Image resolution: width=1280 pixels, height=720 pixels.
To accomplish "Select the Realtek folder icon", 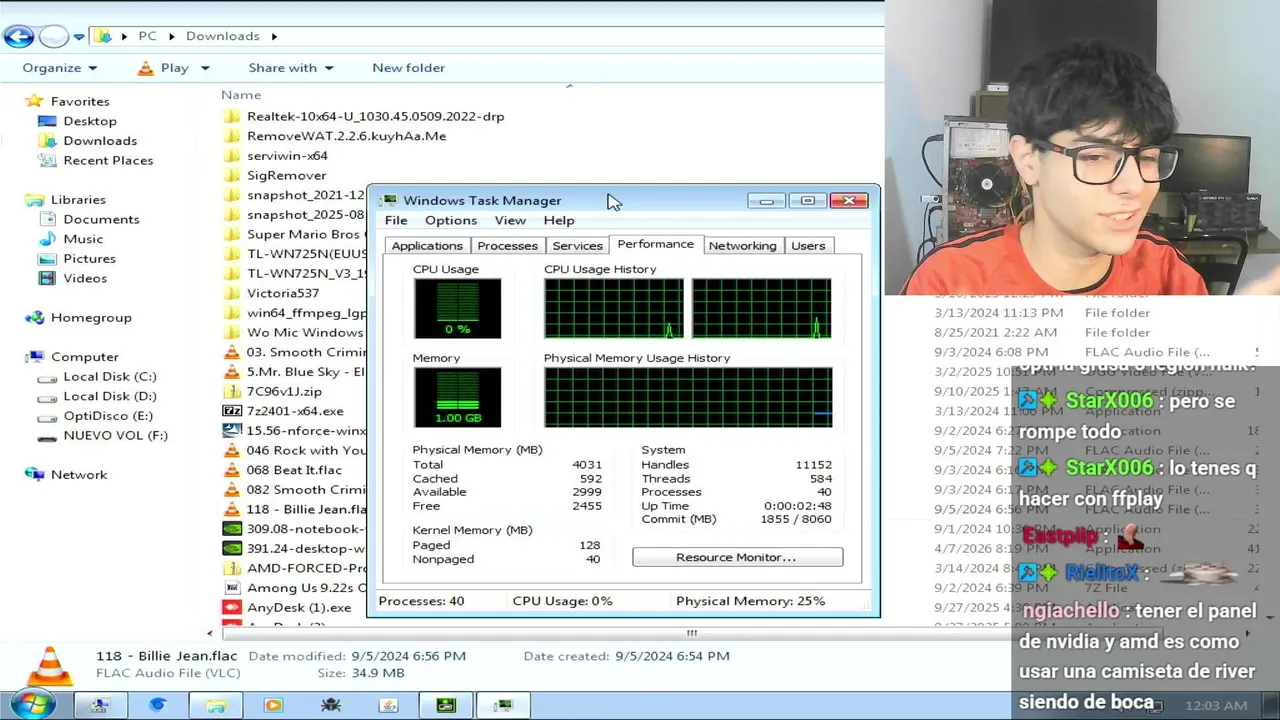I will point(232,116).
